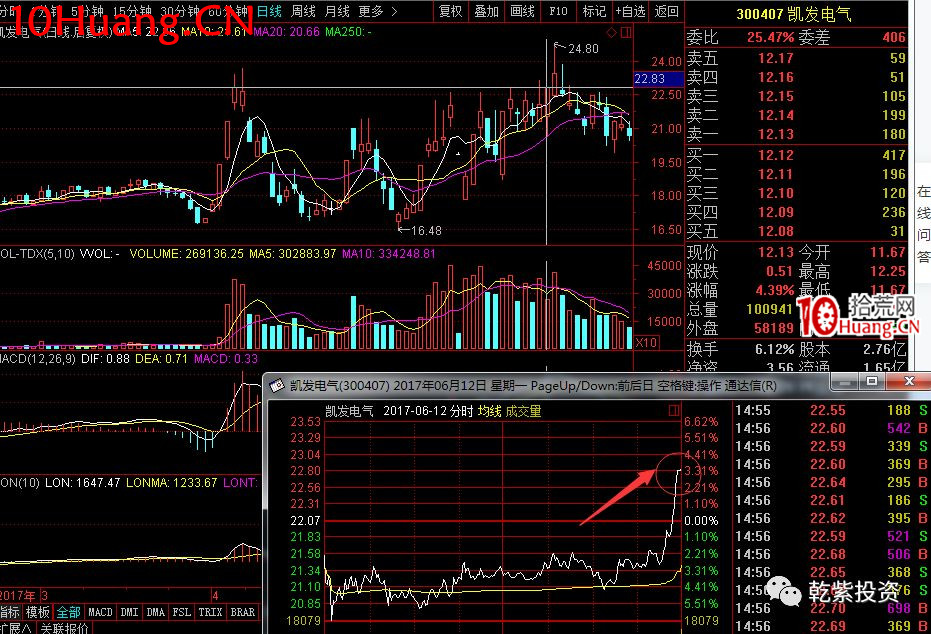The width and height of the screenshot is (931, 634).
Task: Click the tick row priced 22.68
Action: [x=831, y=554]
